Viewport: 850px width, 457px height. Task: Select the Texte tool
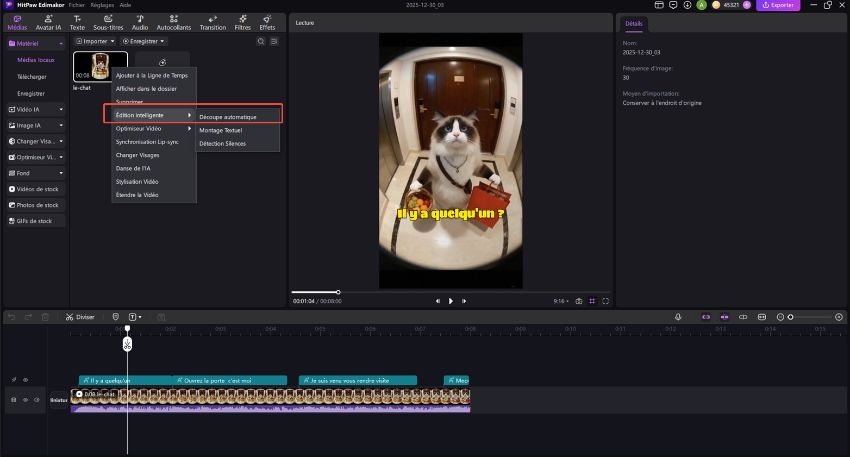tap(77, 23)
